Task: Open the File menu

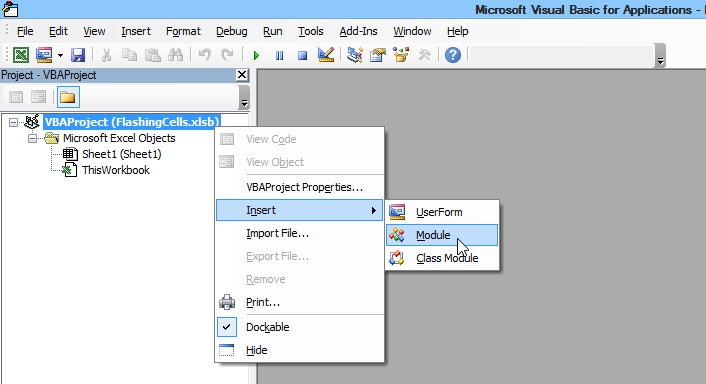Action: 25,32
